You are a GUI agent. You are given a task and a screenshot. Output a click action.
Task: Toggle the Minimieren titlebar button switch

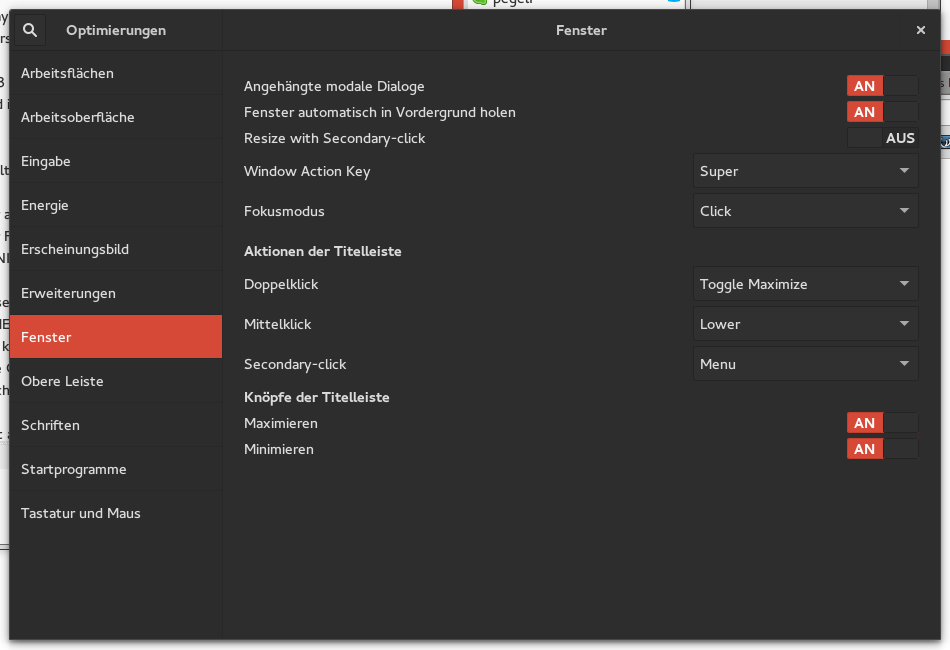(x=882, y=449)
